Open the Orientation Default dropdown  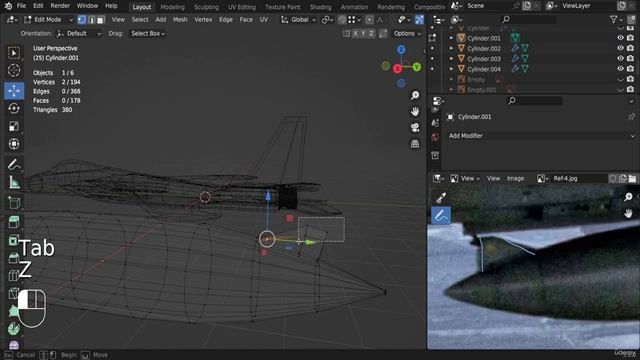[x=79, y=33]
